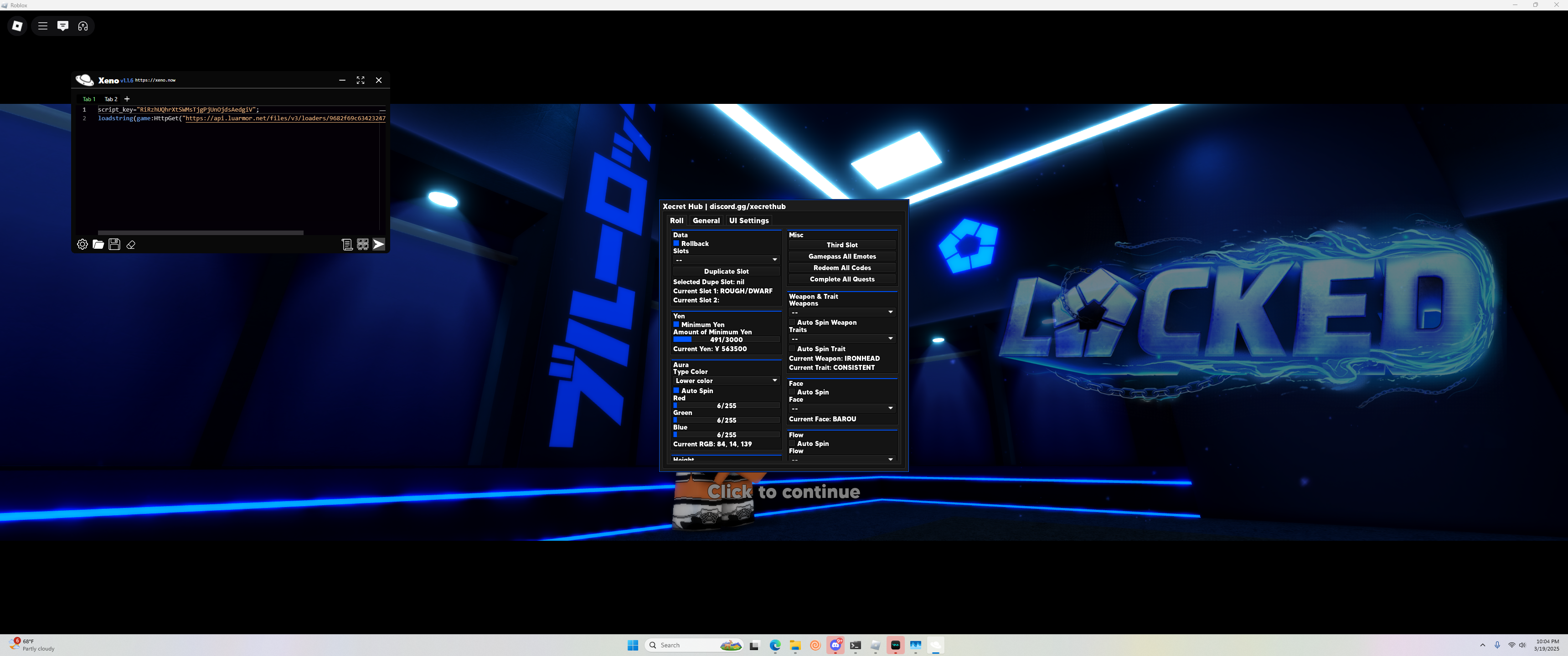Enable Auto Spin Weapon checkbox

point(792,323)
